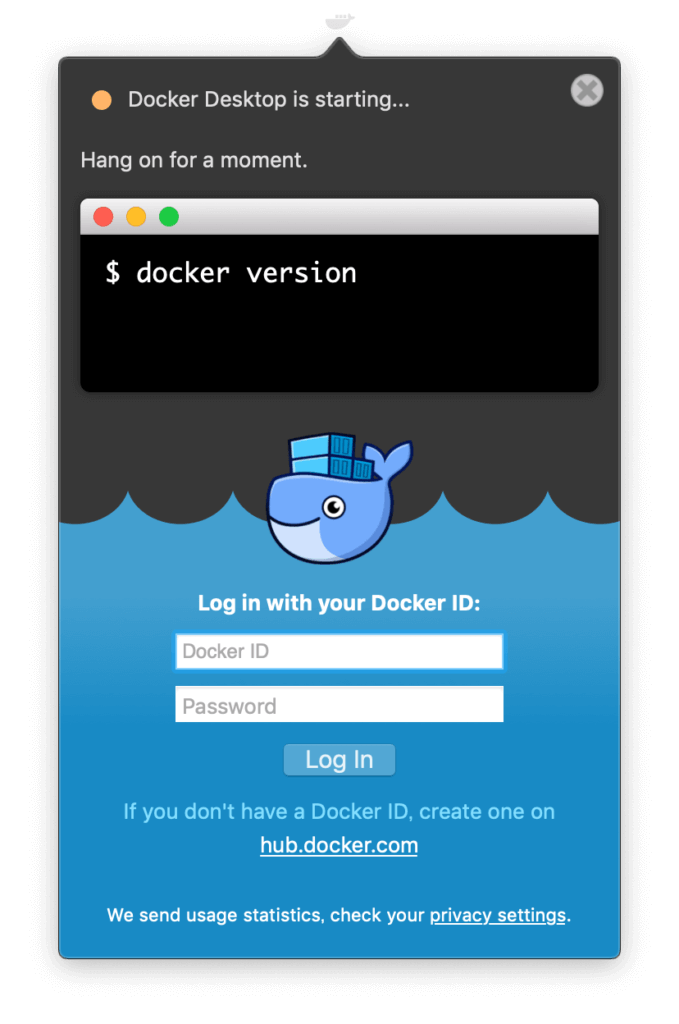Focus the Password input field
This screenshot has height=1024, width=679.
point(340,705)
